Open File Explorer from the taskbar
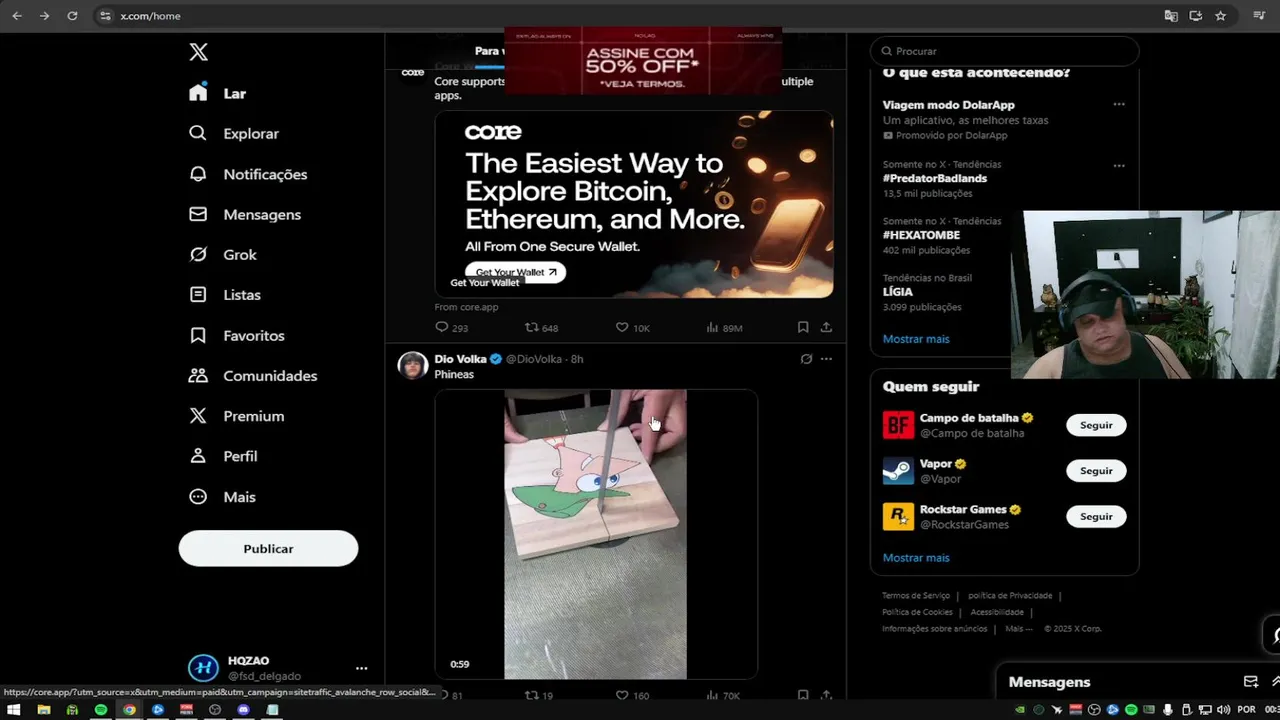Screen dimensions: 1280x720 (x=43, y=710)
